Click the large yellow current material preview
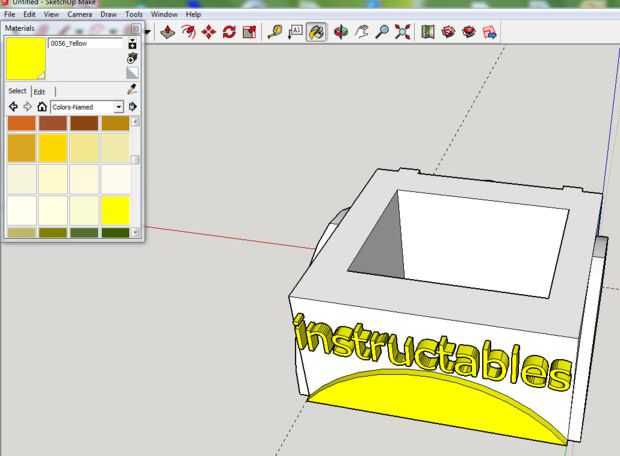Screen dimensions: 620x456 [26, 59]
